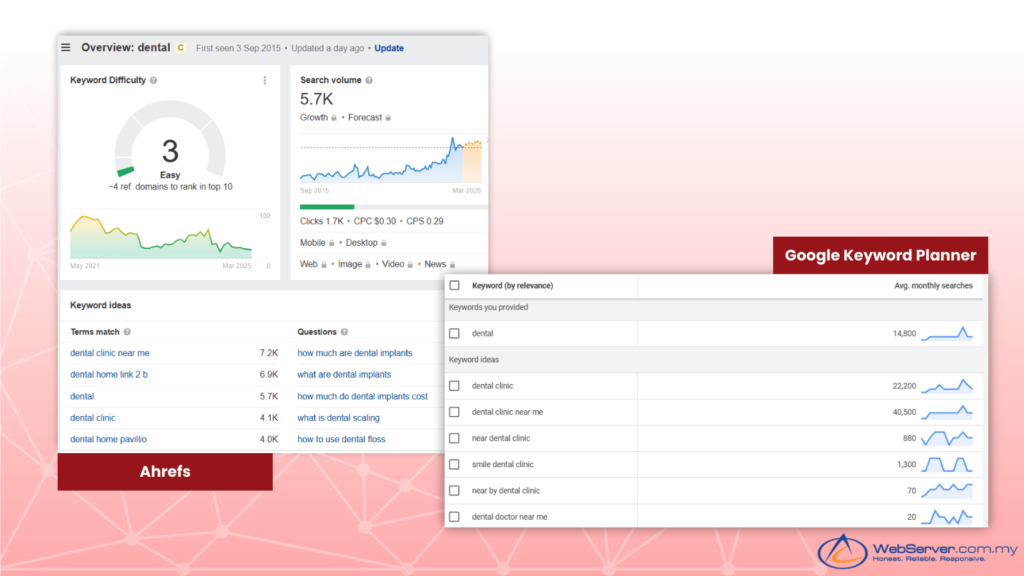Screen dimensions: 1024x576
Task: Tick the checkbox for 'near dental clinic'
Action: click(455, 438)
